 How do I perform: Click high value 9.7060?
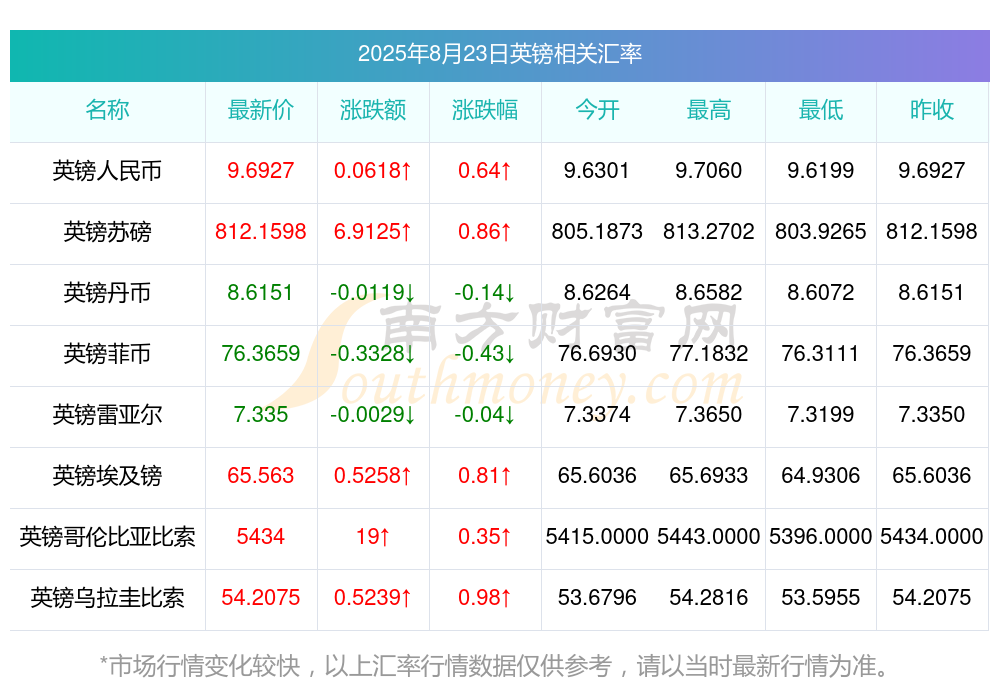pos(709,171)
